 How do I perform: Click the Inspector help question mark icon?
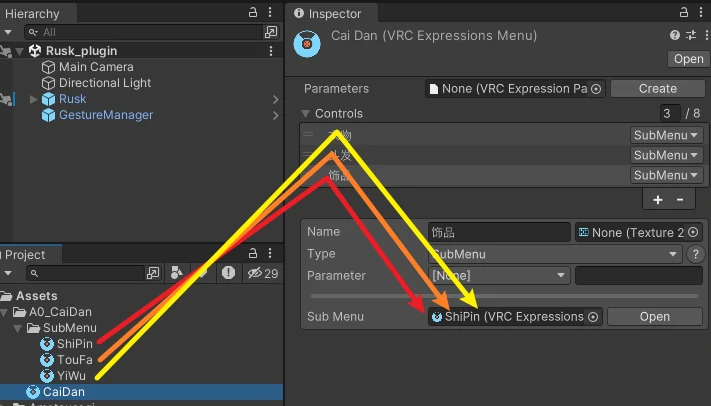tap(675, 35)
